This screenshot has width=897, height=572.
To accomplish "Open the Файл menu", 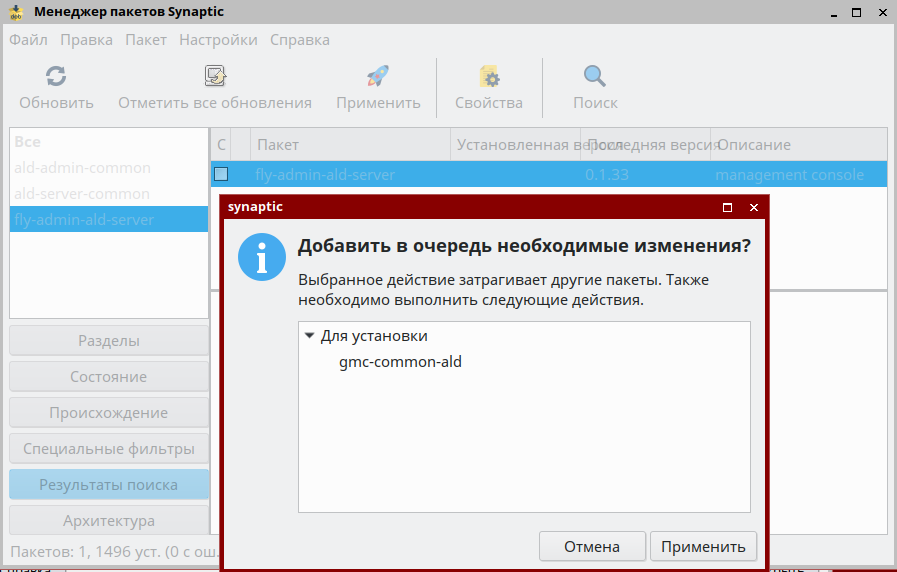I will [28, 40].
